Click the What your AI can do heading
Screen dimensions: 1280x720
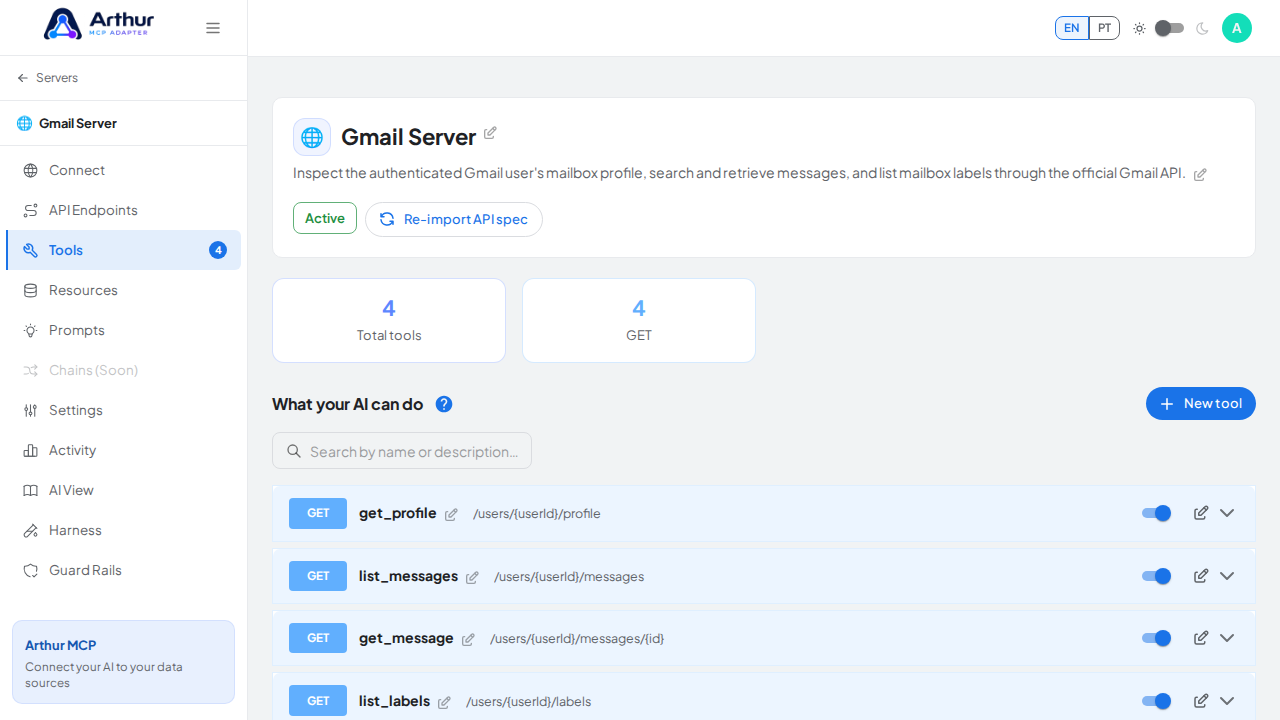click(x=348, y=404)
